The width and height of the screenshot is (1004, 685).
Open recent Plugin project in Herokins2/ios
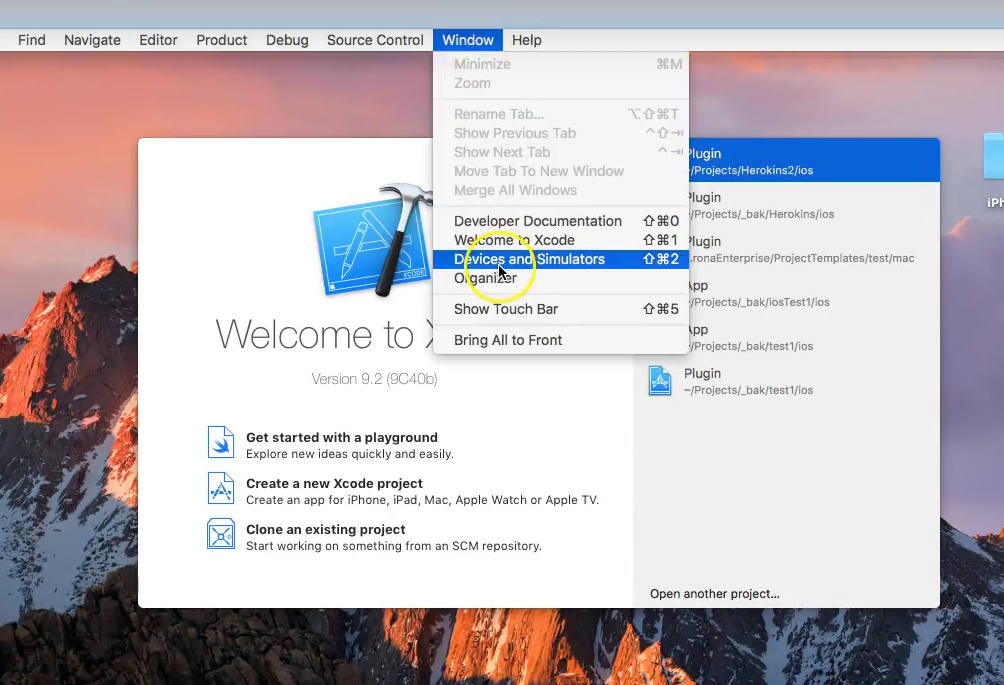point(814,160)
